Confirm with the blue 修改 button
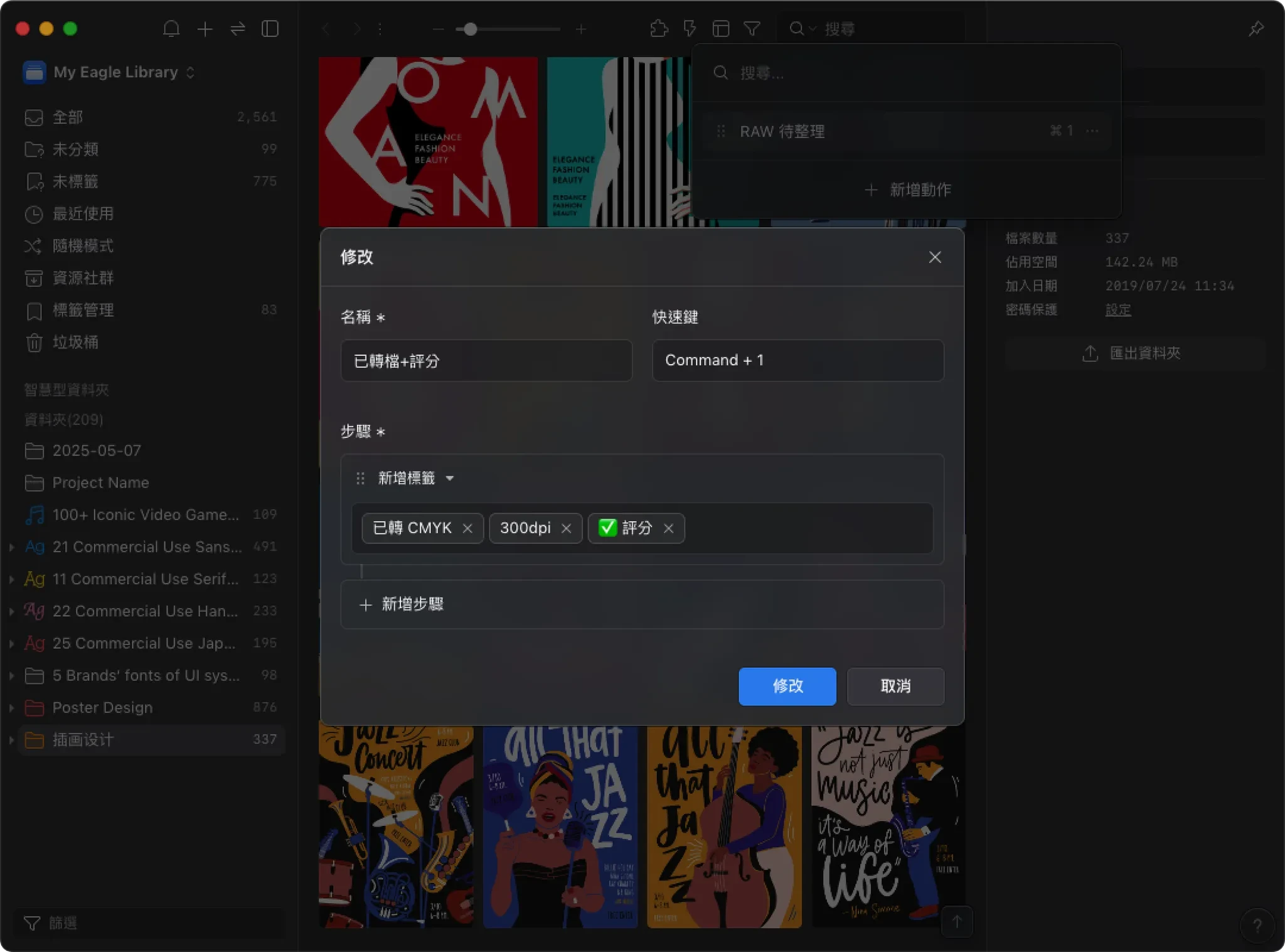This screenshot has height=952, width=1285. 787,687
